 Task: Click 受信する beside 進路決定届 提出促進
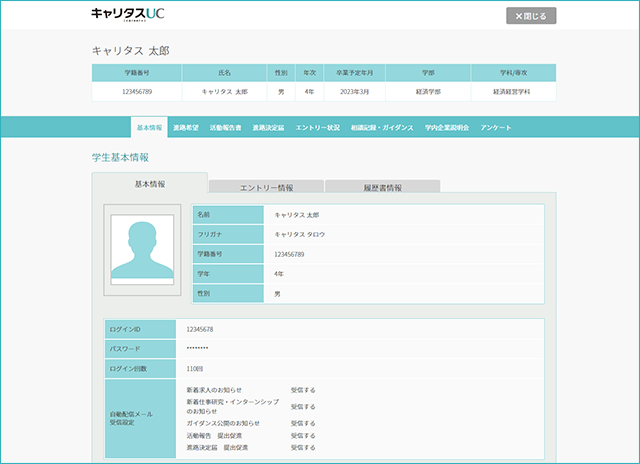pyautogui.click(x=303, y=447)
